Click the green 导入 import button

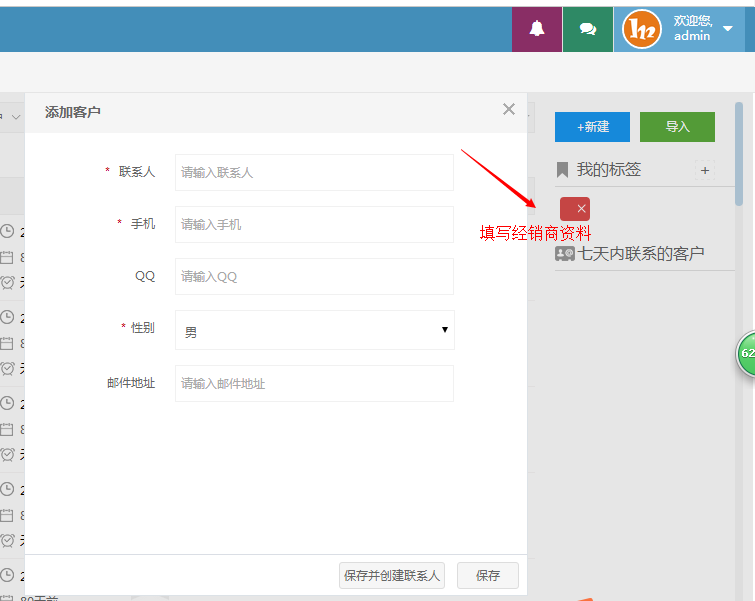677,127
